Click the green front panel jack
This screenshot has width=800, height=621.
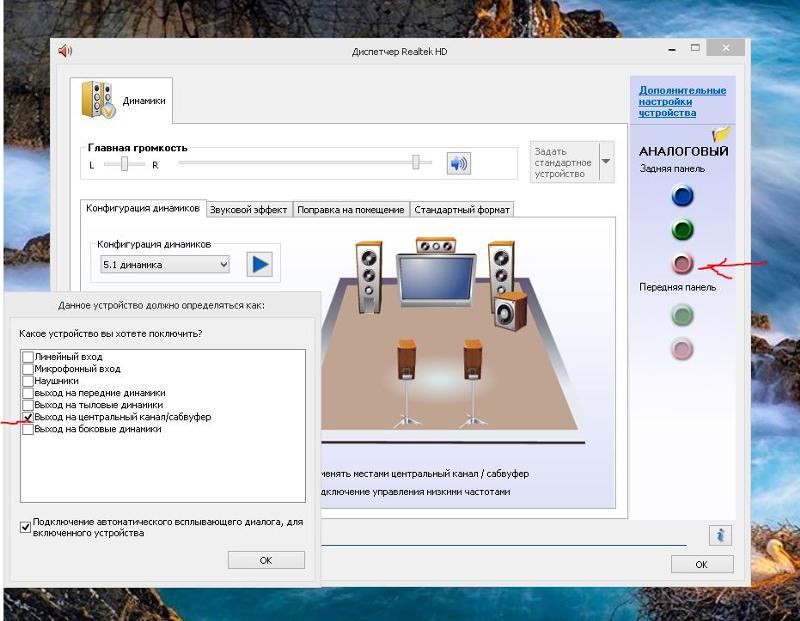pos(682,315)
